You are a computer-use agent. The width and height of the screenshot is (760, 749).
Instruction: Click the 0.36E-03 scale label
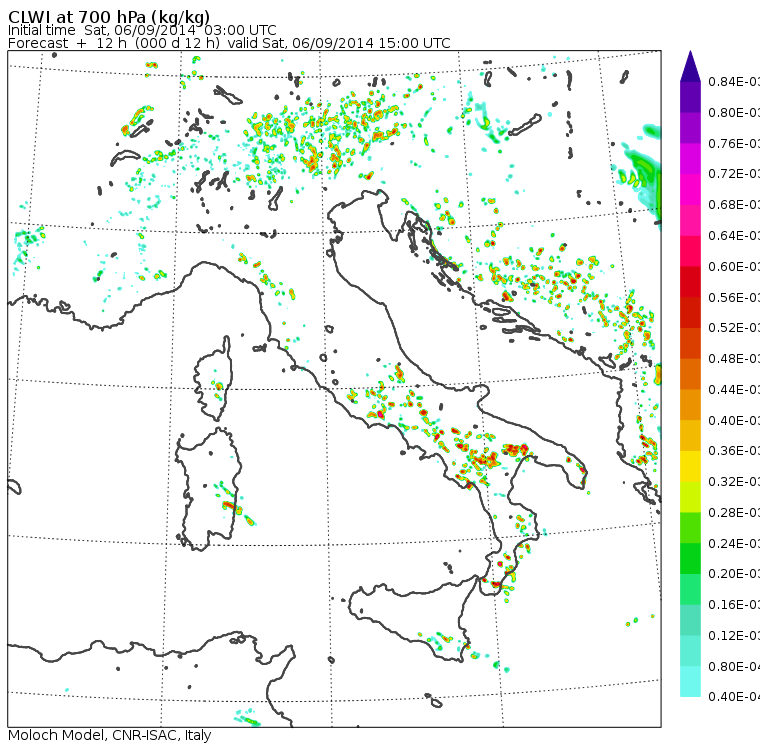pyautogui.click(x=734, y=451)
